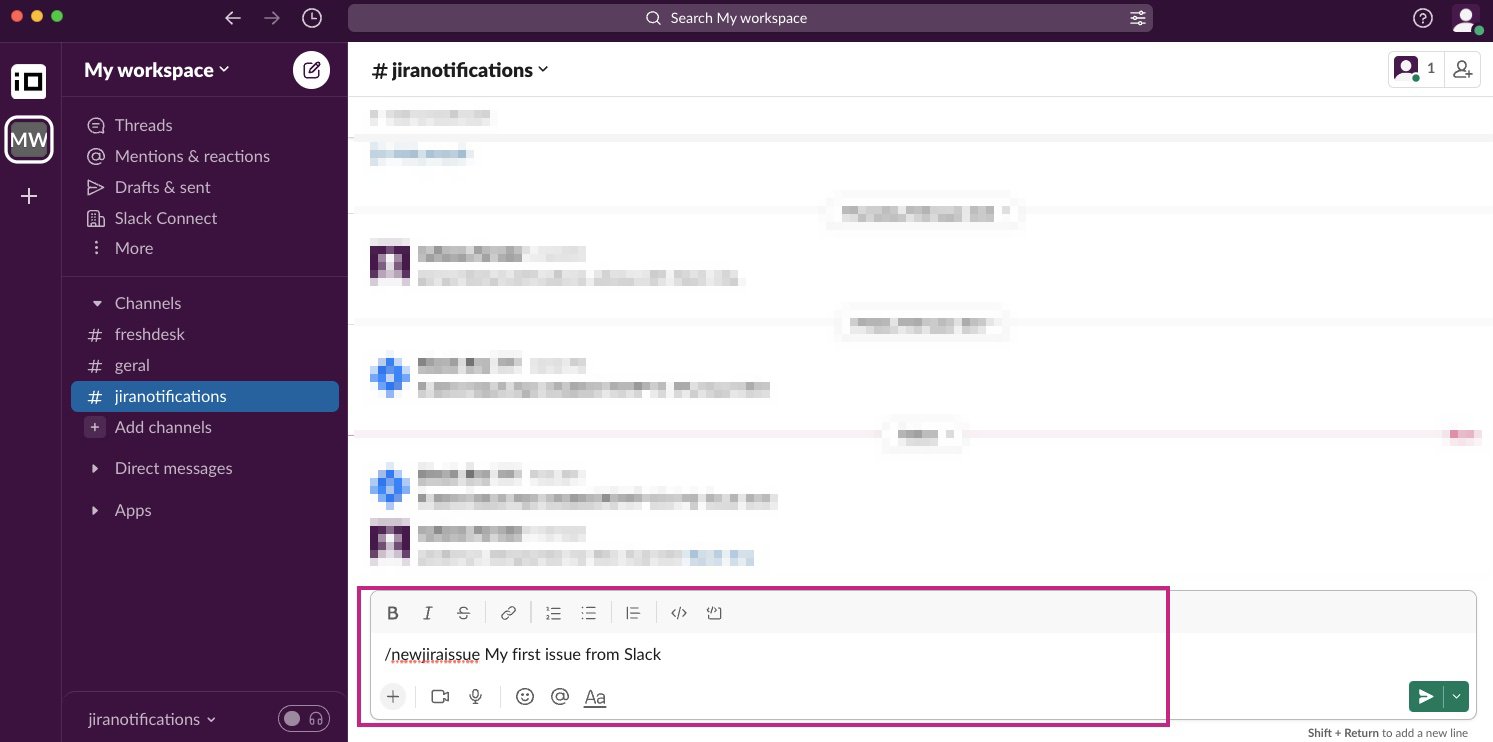Open My workspace dropdown menu
This screenshot has height=742, width=1493.
click(156, 70)
